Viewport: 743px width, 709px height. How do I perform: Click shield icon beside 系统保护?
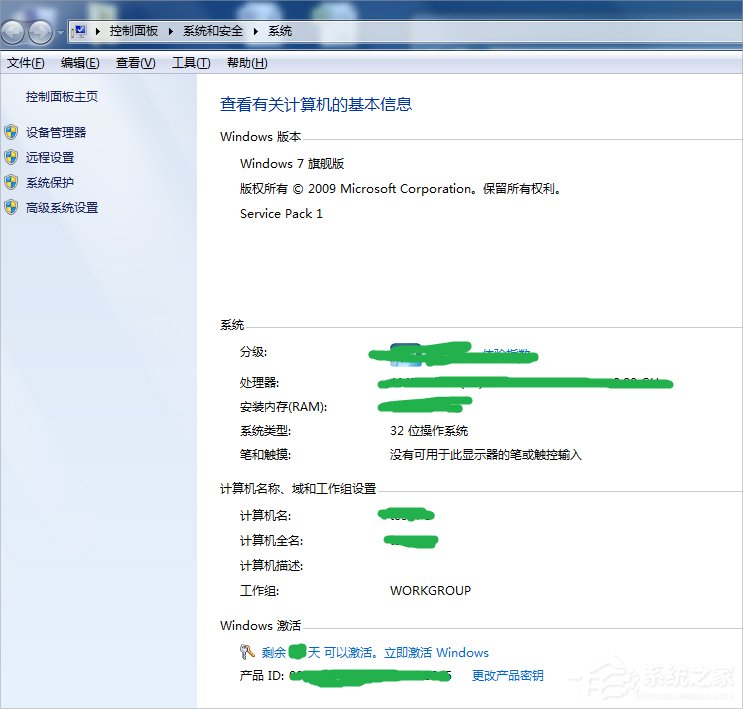pyautogui.click(x=11, y=182)
